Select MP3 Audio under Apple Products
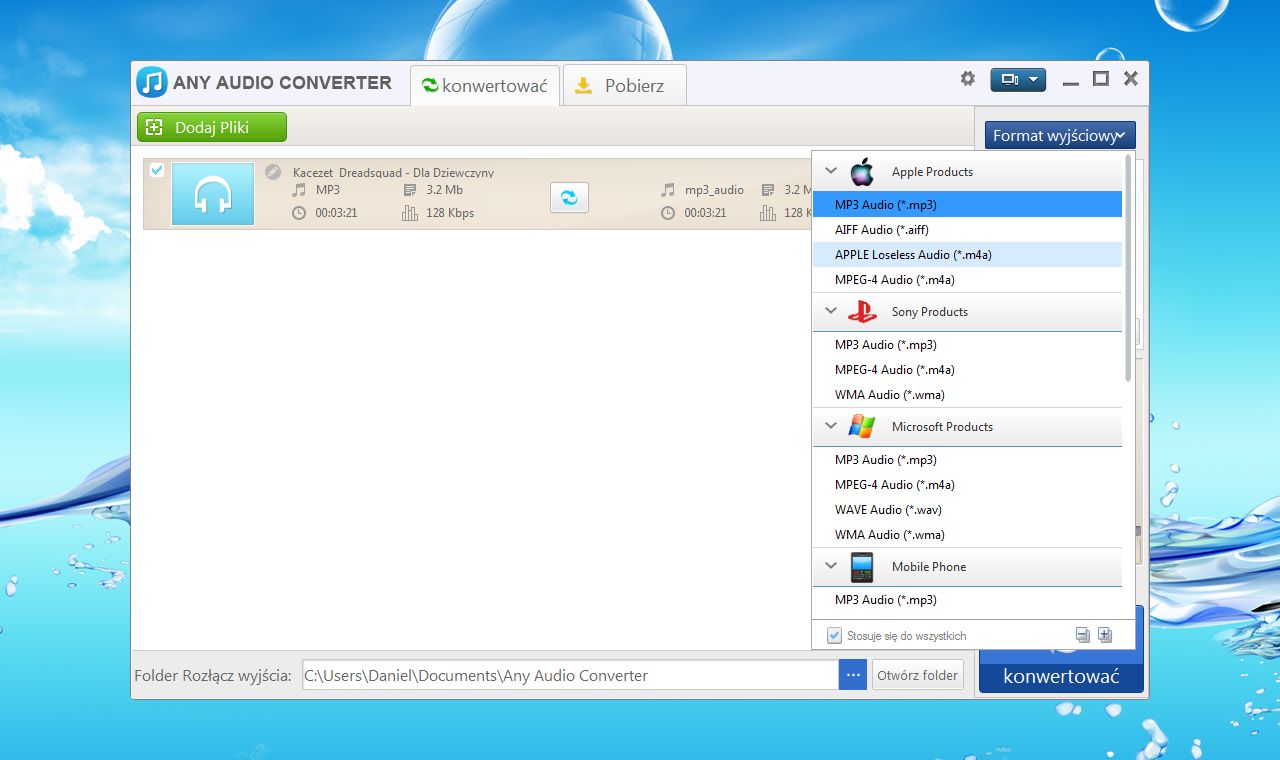 pyautogui.click(x=967, y=204)
